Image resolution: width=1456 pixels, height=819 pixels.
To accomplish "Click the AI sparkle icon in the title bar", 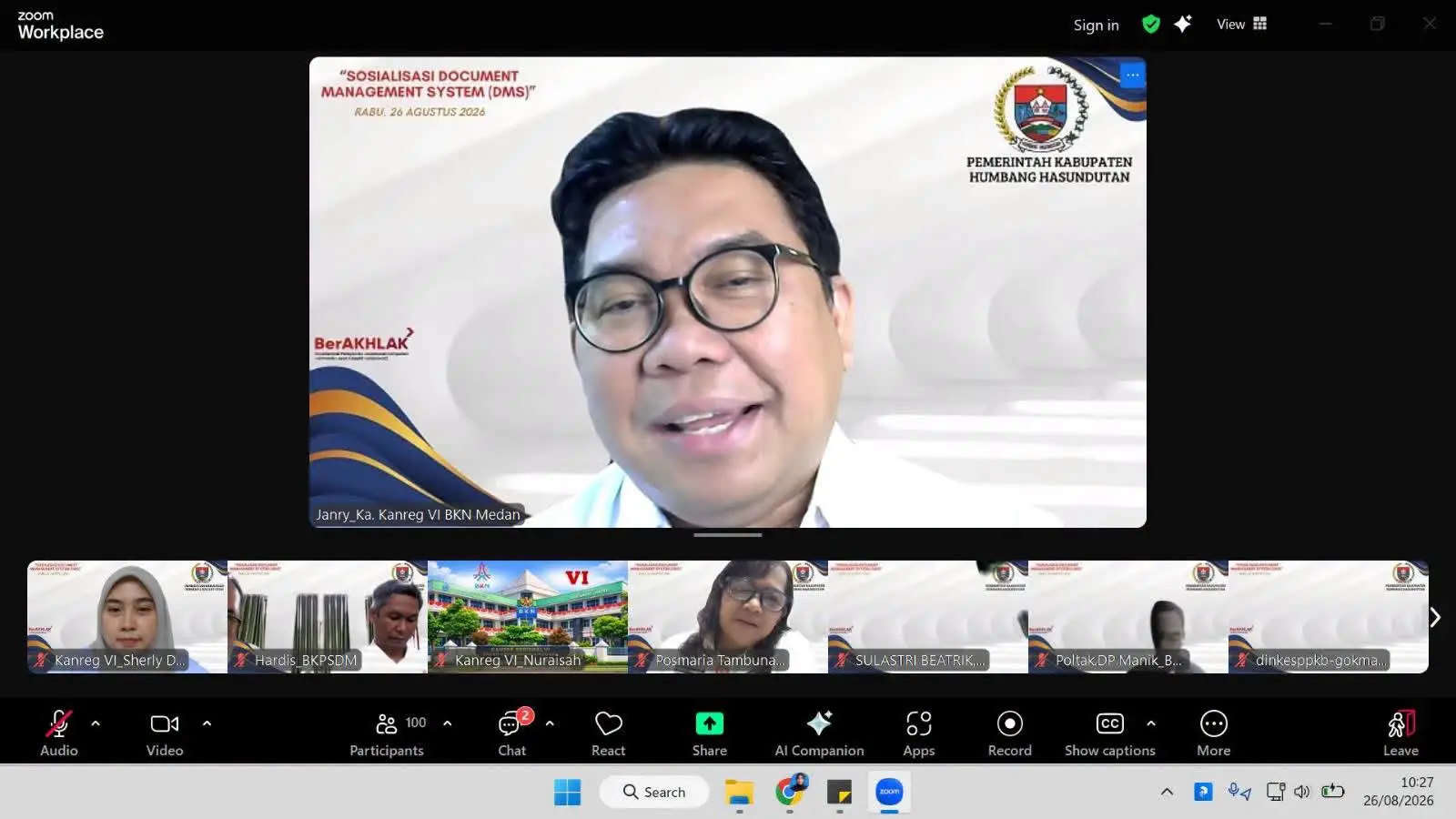I will (x=1183, y=25).
